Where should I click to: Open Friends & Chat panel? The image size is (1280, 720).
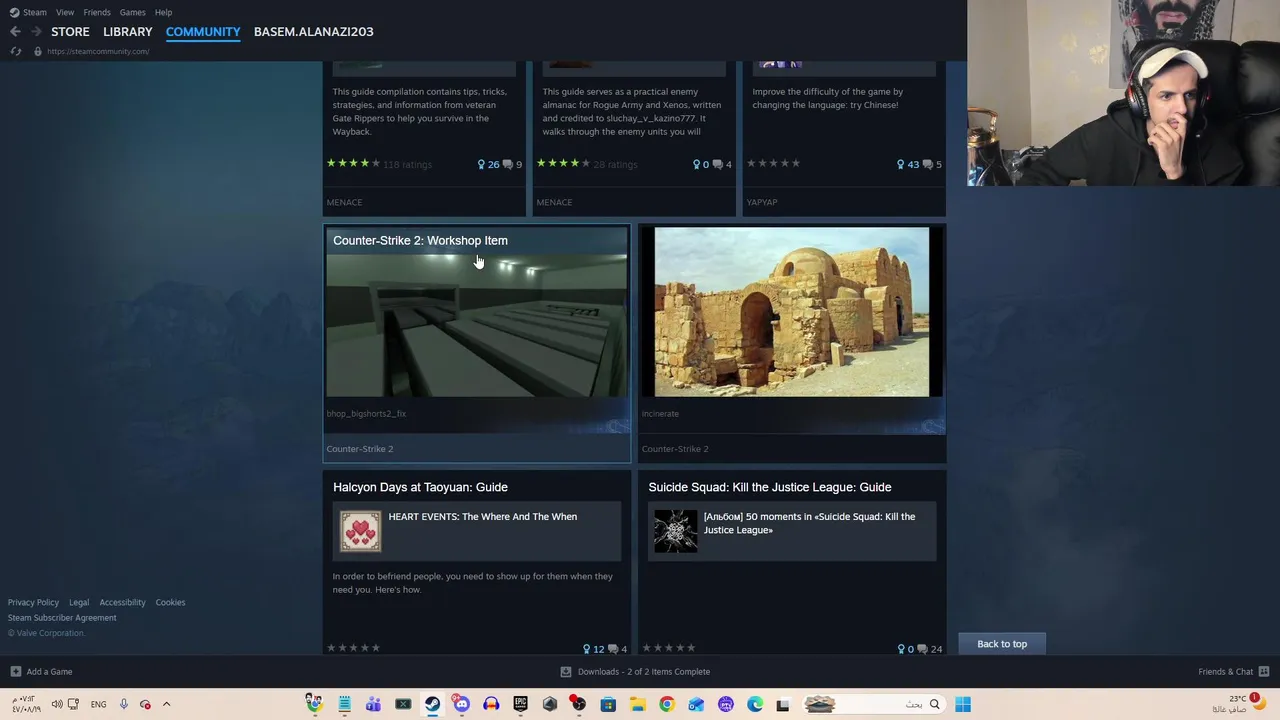[x=1234, y=672]
